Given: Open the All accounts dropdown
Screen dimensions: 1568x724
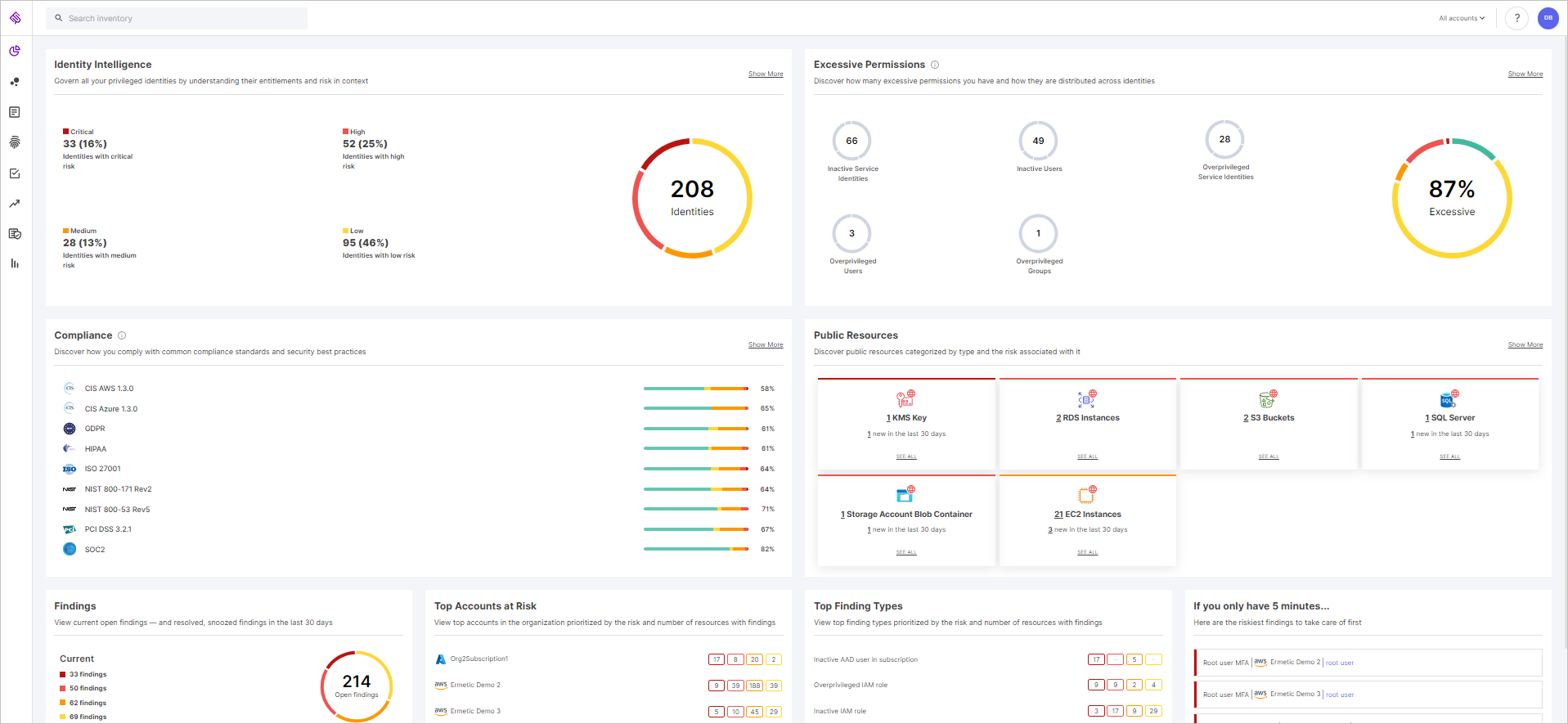Looking at the screenshot, I should 1462,18.
